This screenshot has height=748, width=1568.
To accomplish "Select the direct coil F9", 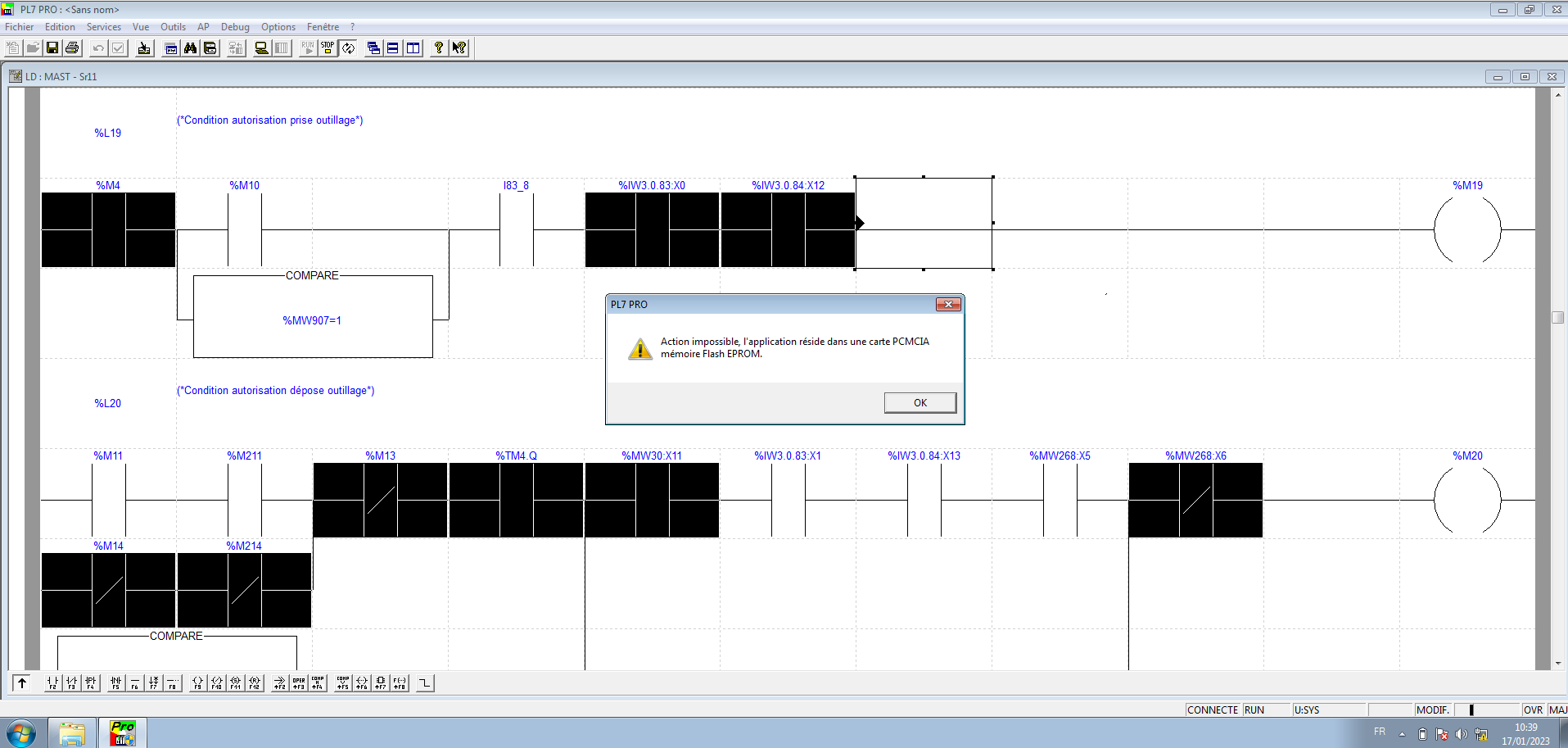I will coord(198,682).
